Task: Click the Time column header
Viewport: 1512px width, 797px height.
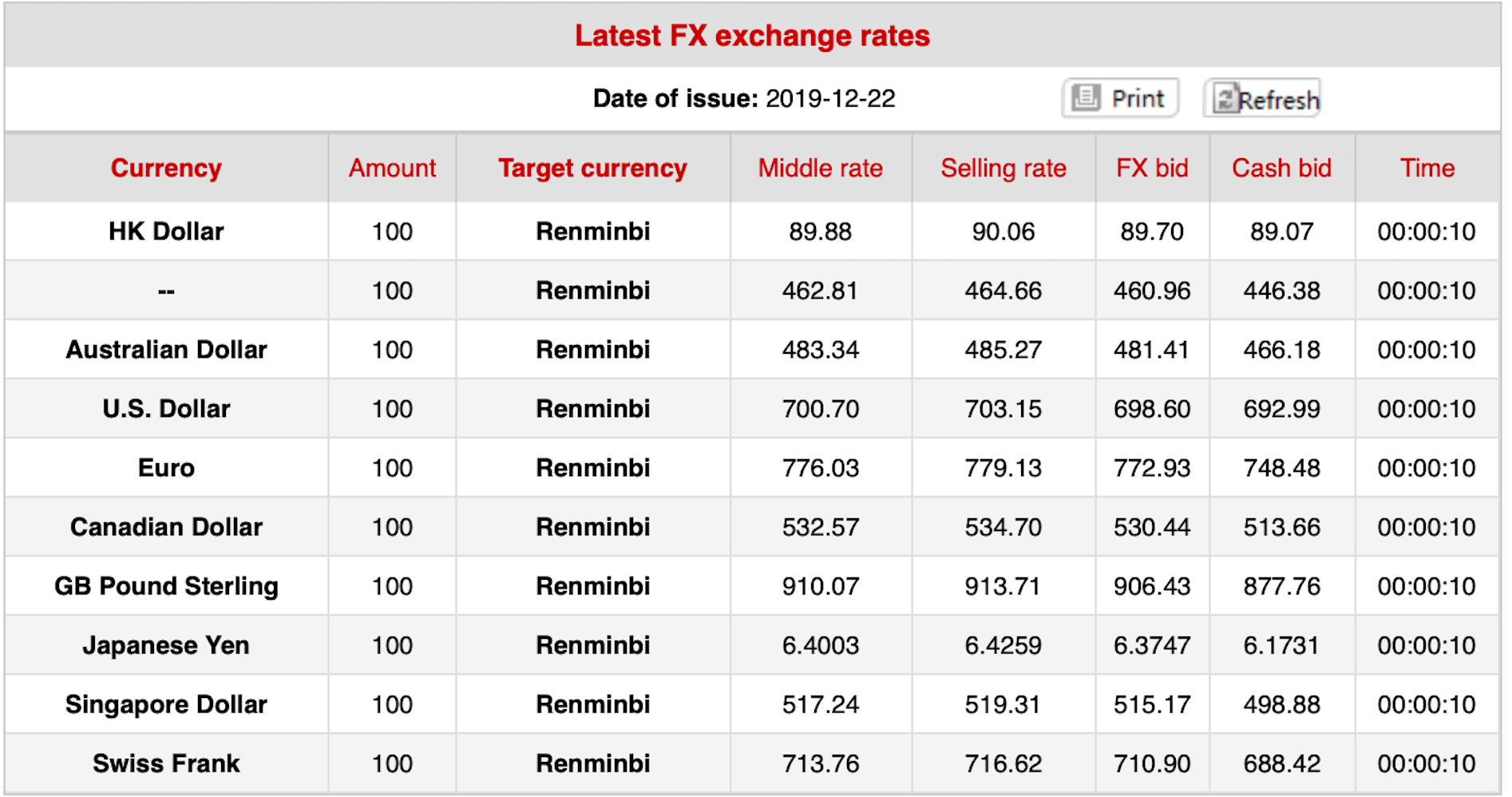Action: point(1427,168)
